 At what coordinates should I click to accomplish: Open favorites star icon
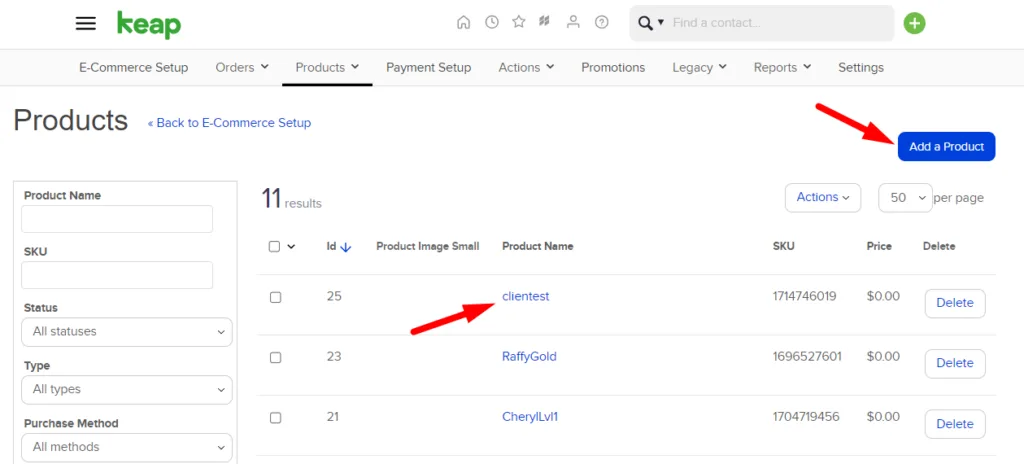pyautogui.click(x=519, y=22)
